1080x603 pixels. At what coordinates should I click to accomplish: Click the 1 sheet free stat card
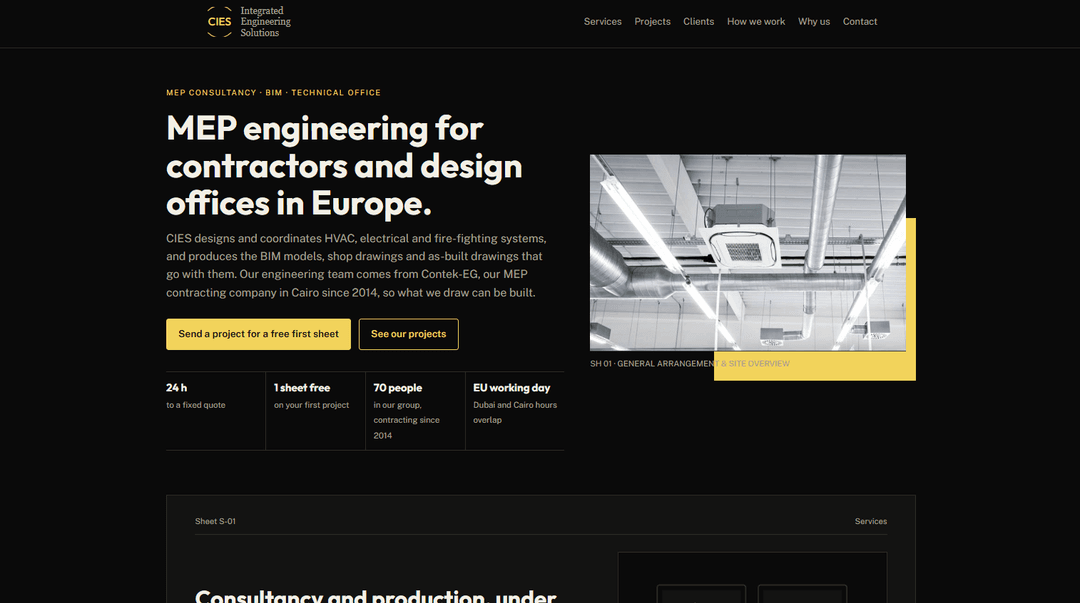(315, 411)
